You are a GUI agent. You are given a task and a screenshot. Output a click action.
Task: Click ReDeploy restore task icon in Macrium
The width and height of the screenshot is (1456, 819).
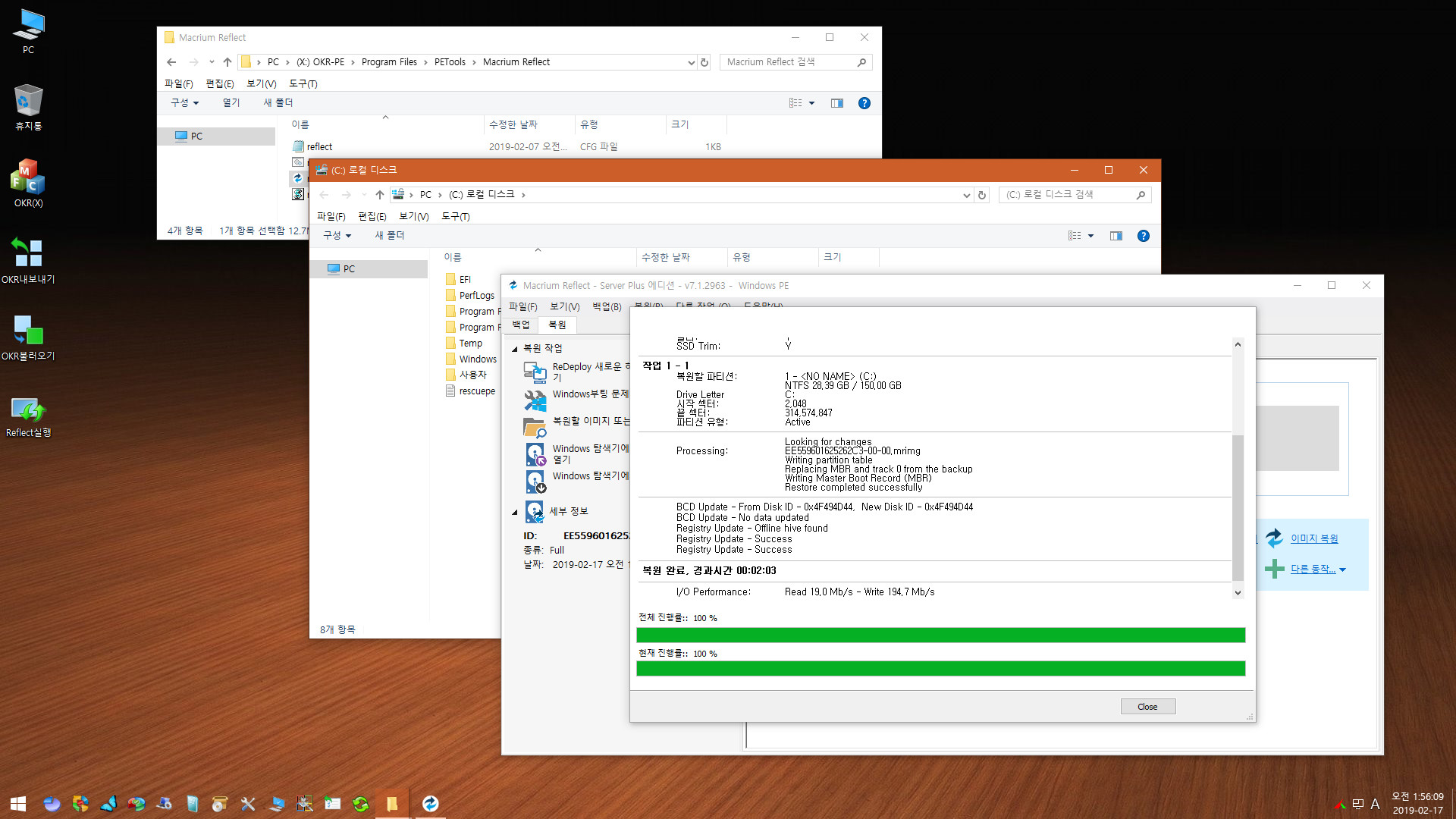(535, 372)
